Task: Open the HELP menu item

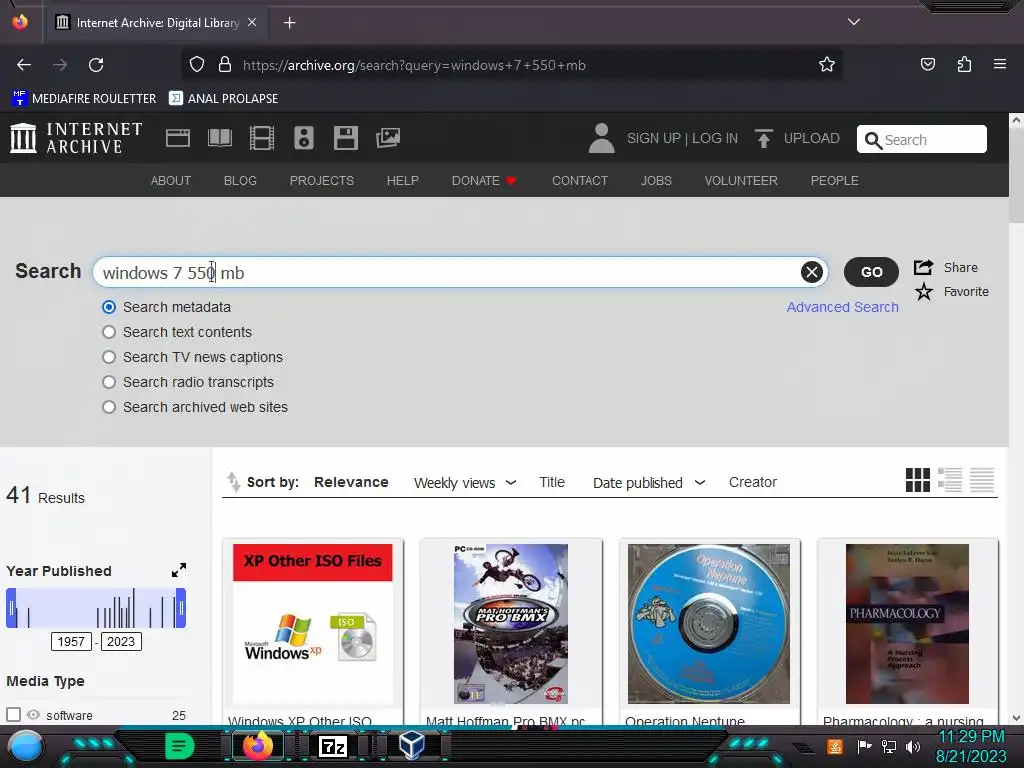Action: click(x=402, y=180)
